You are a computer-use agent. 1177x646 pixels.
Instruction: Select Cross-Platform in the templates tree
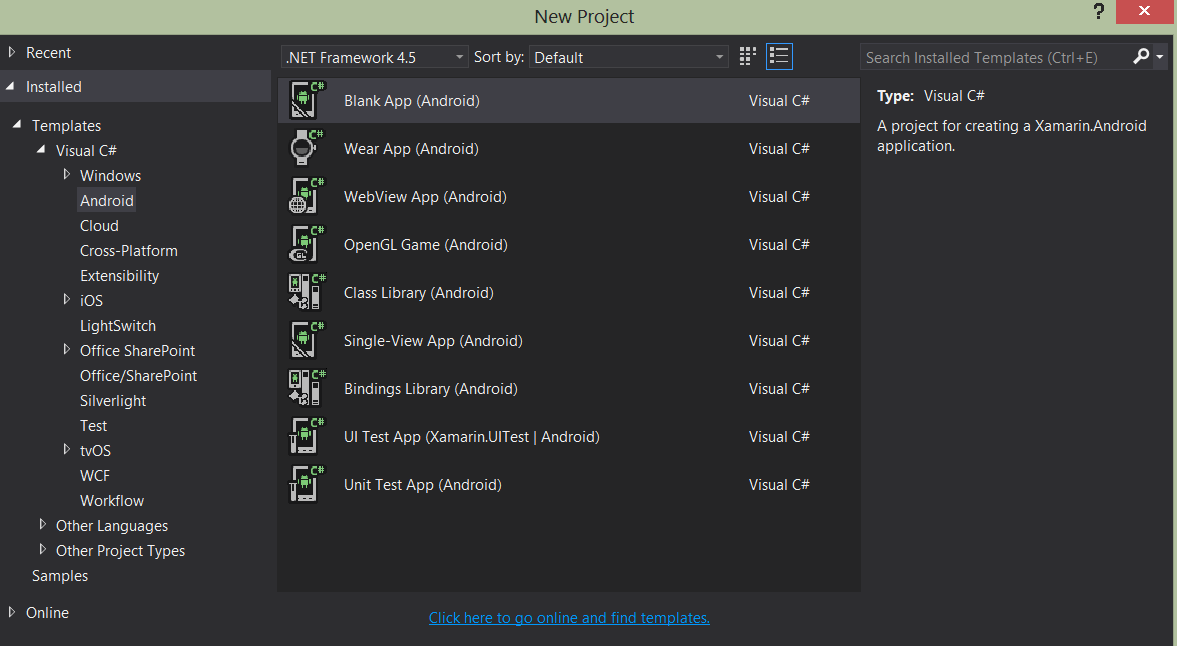tap(129, 251)
